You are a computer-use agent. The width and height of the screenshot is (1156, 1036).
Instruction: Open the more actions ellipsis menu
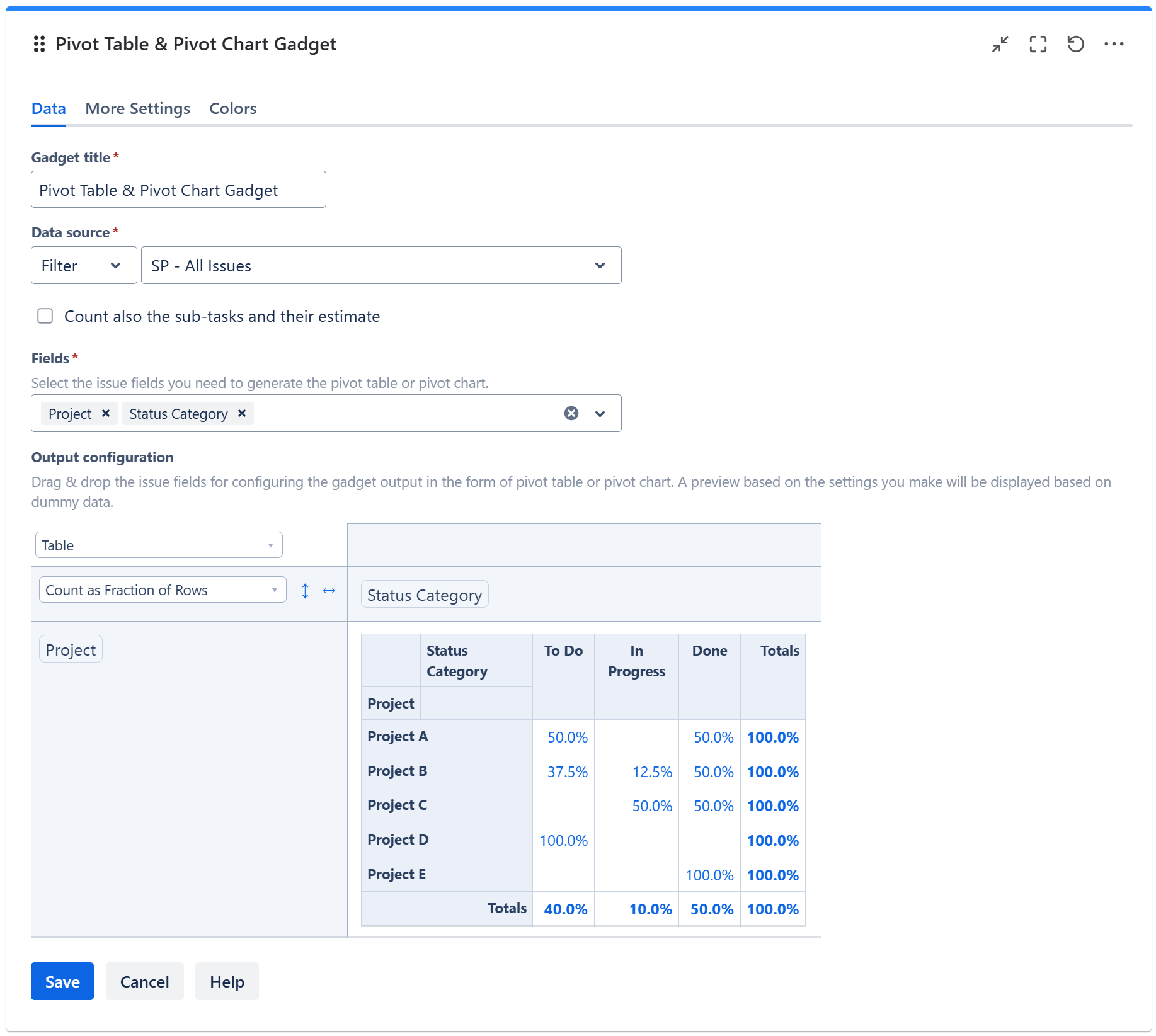coord(1113,44)
